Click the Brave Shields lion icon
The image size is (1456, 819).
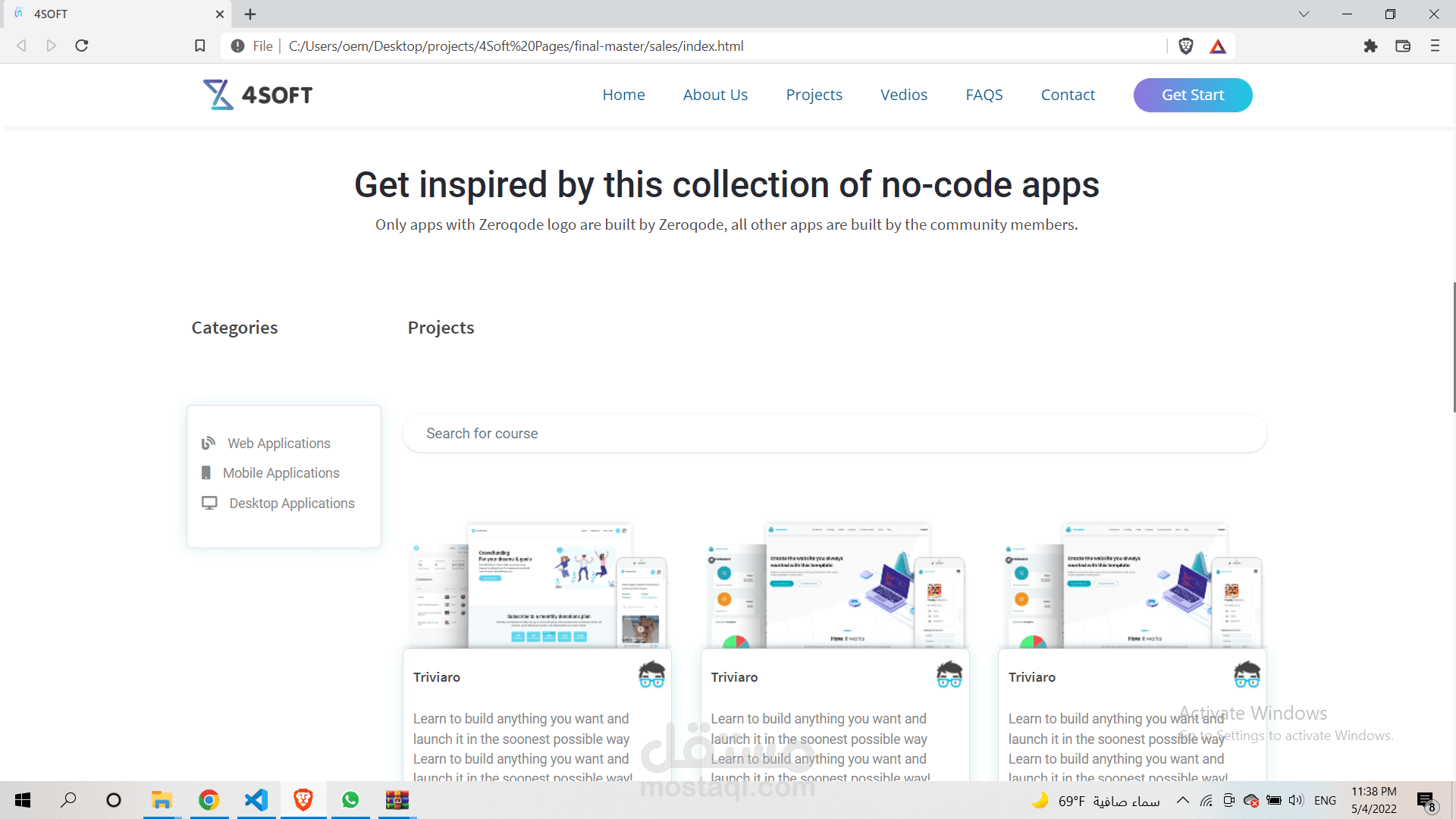[1186, 46]
